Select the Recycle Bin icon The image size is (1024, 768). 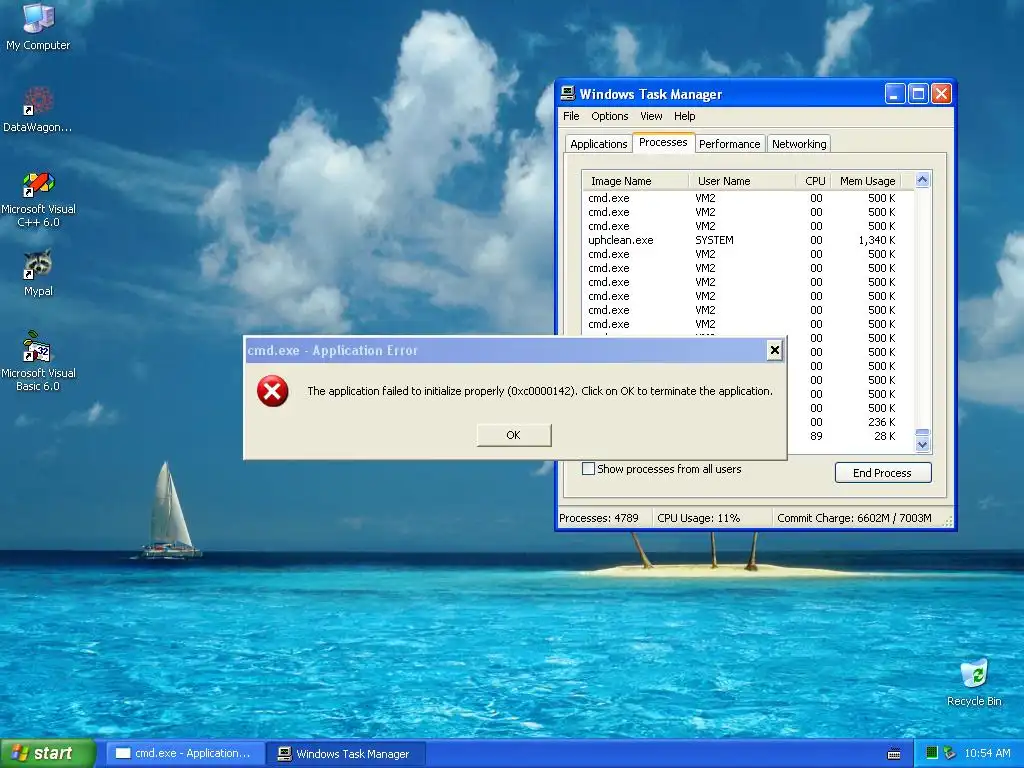click(x=974, y=682)
